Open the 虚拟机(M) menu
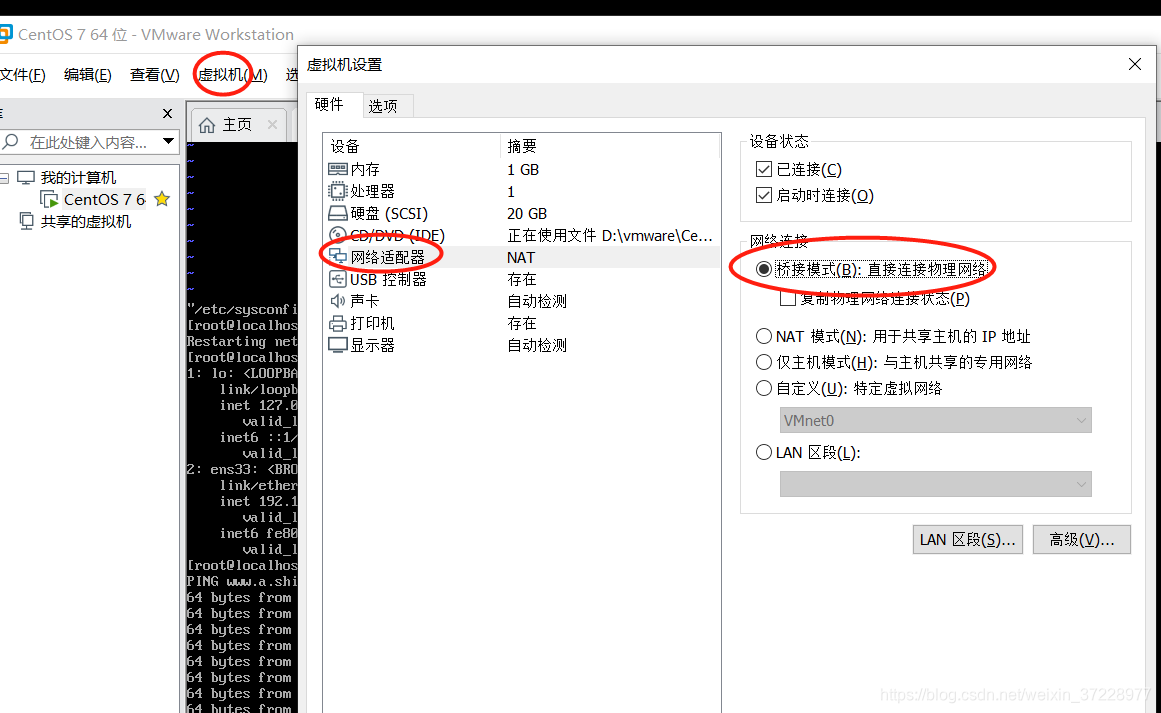The width and height of the screenshot is (1161, 713). [x=232, y=75]
